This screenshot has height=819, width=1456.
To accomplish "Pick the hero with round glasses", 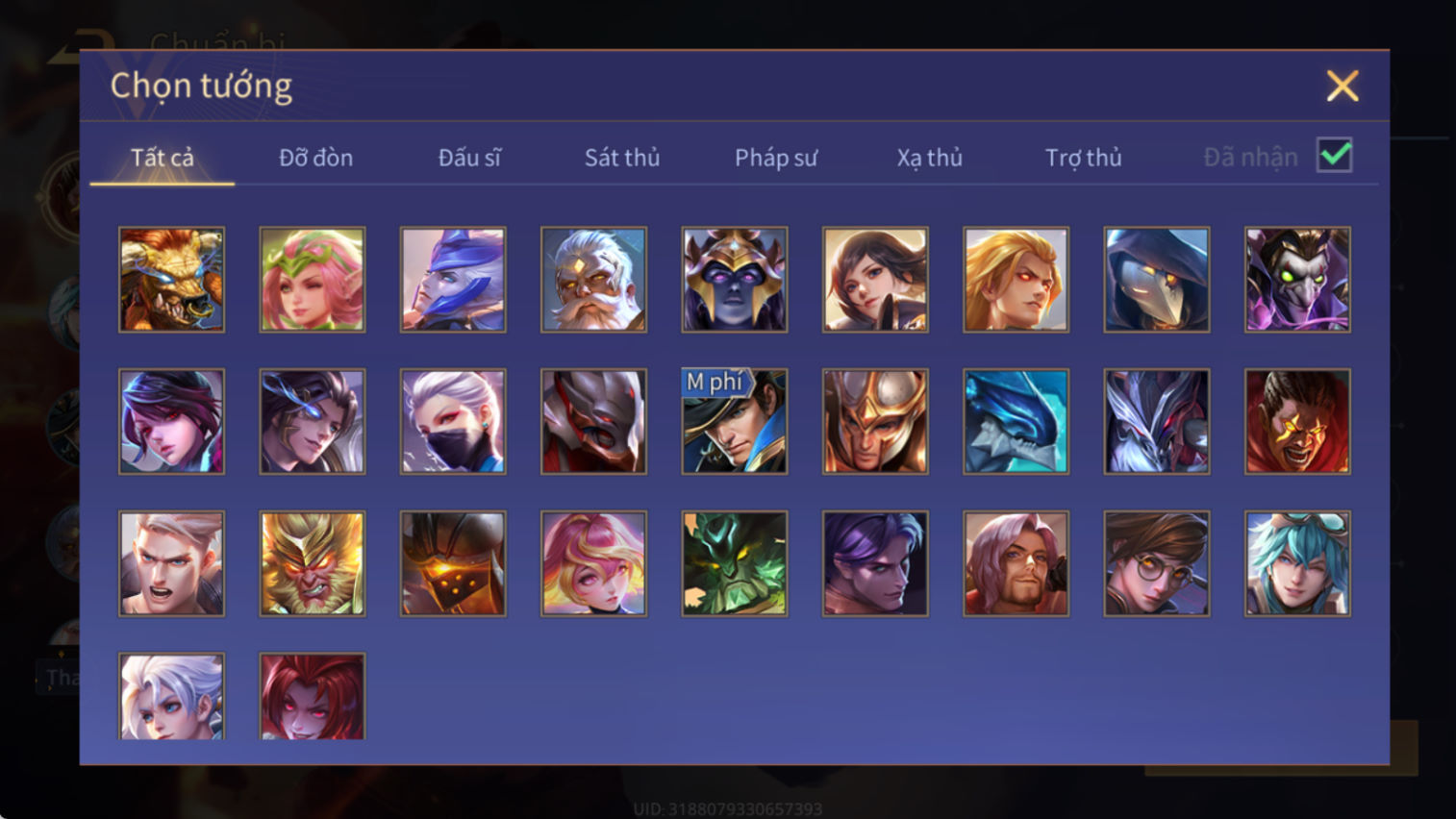I will pos(1157,563).
